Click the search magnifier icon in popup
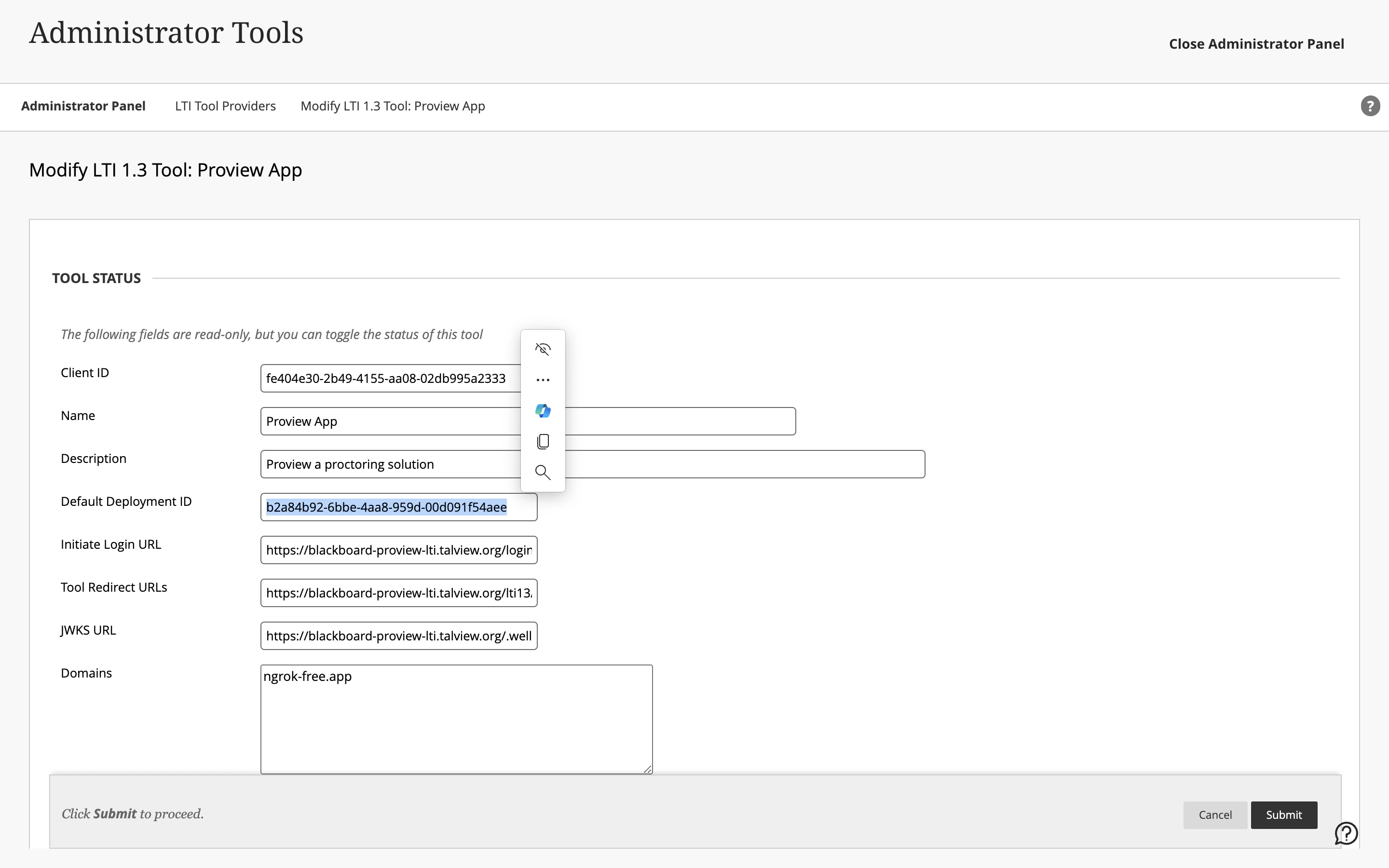 [x=543, y=473]
